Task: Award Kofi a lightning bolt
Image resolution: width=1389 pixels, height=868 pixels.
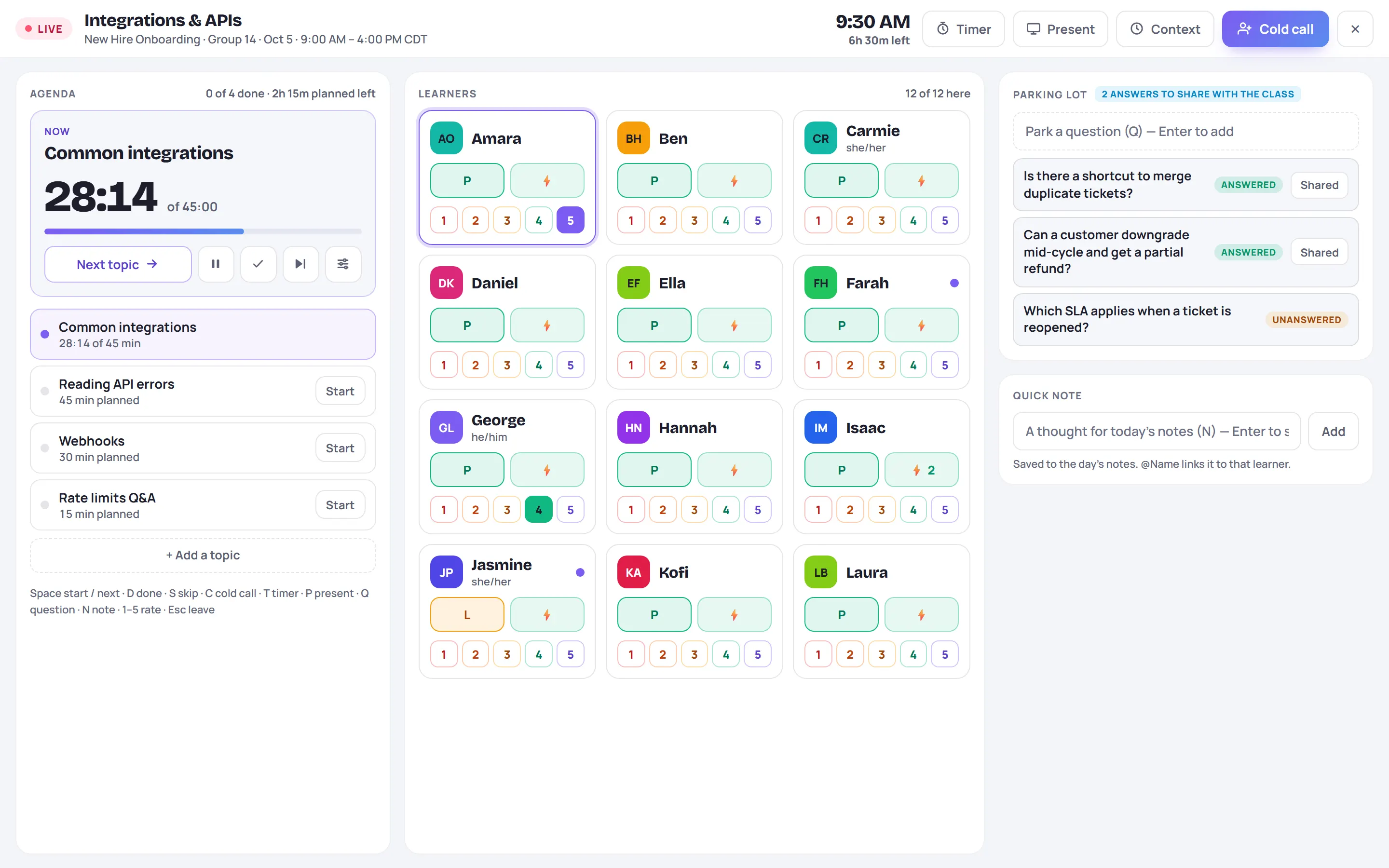Action: [734, 615]
